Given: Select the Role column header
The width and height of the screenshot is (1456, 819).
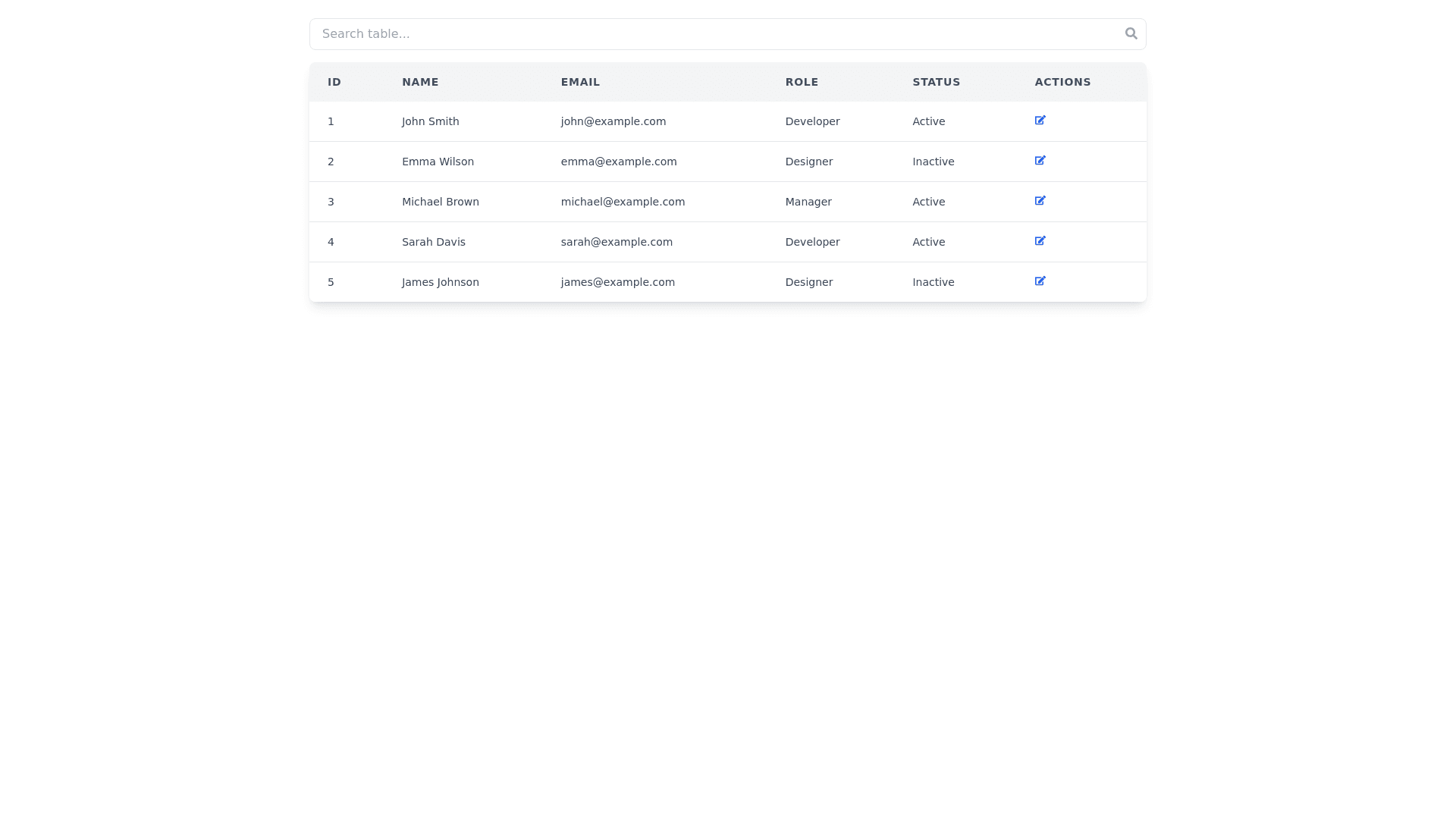Looking at the screenshot, I should click(x=802, y=82).
